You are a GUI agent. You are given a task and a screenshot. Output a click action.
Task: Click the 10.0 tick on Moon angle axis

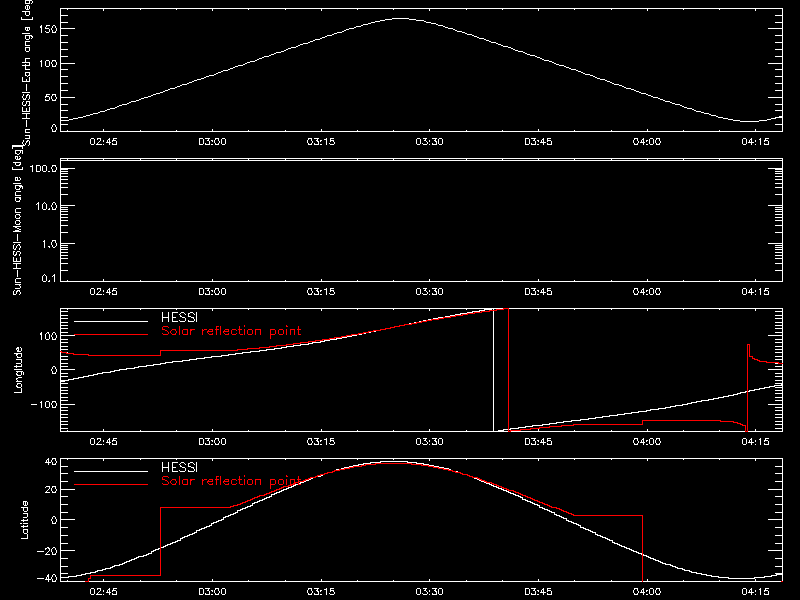[46, 207]
